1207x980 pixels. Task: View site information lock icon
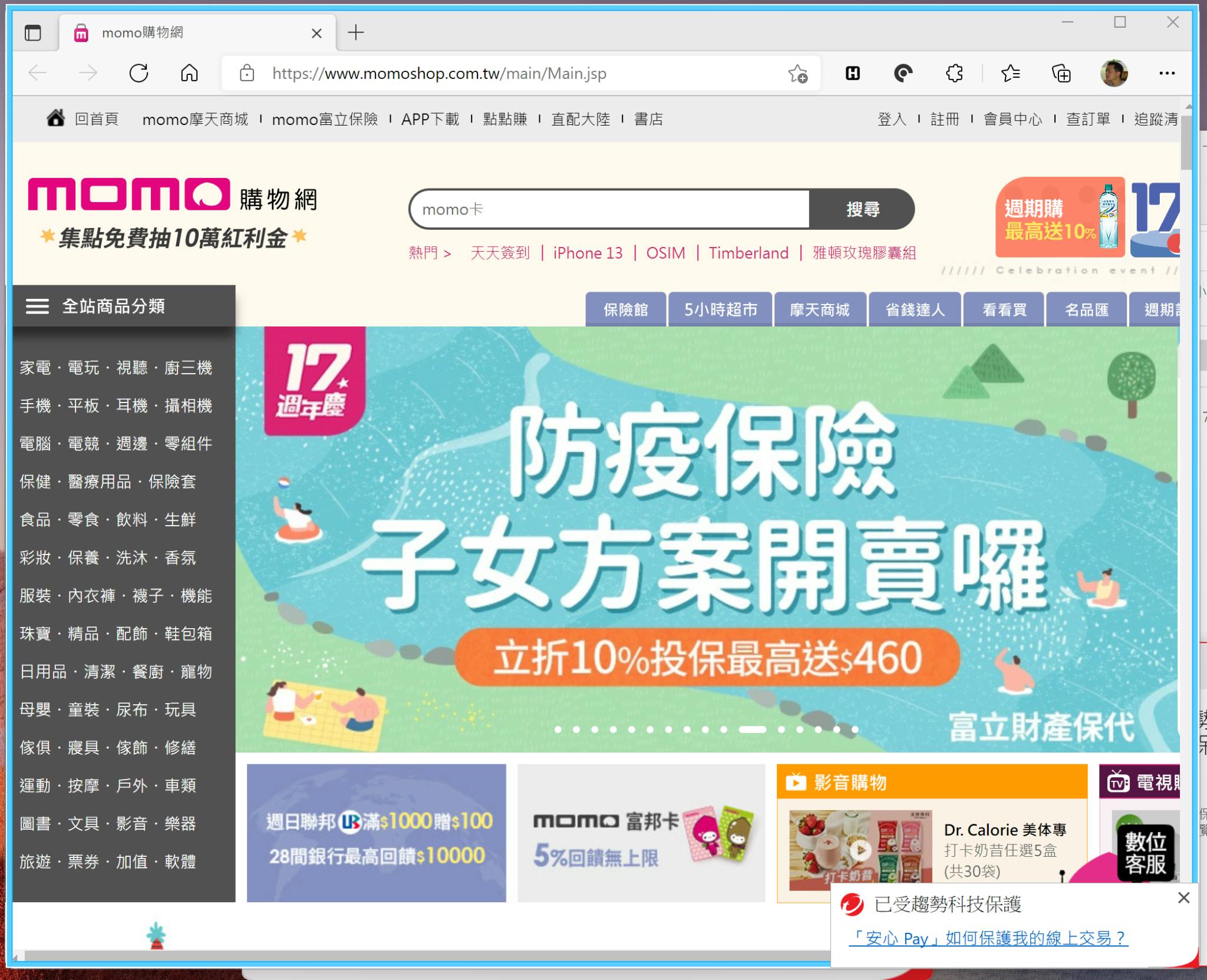point(247,74)
